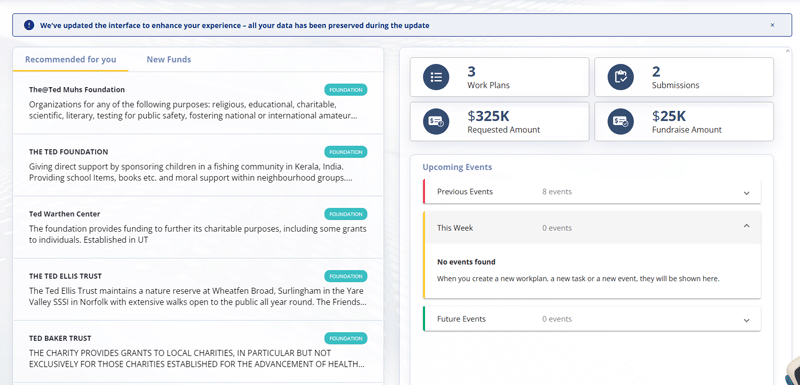Click Foundation tag on THE TED ELLIS TRUST
Screen dimensions: 800x385
tap(345, 276)
